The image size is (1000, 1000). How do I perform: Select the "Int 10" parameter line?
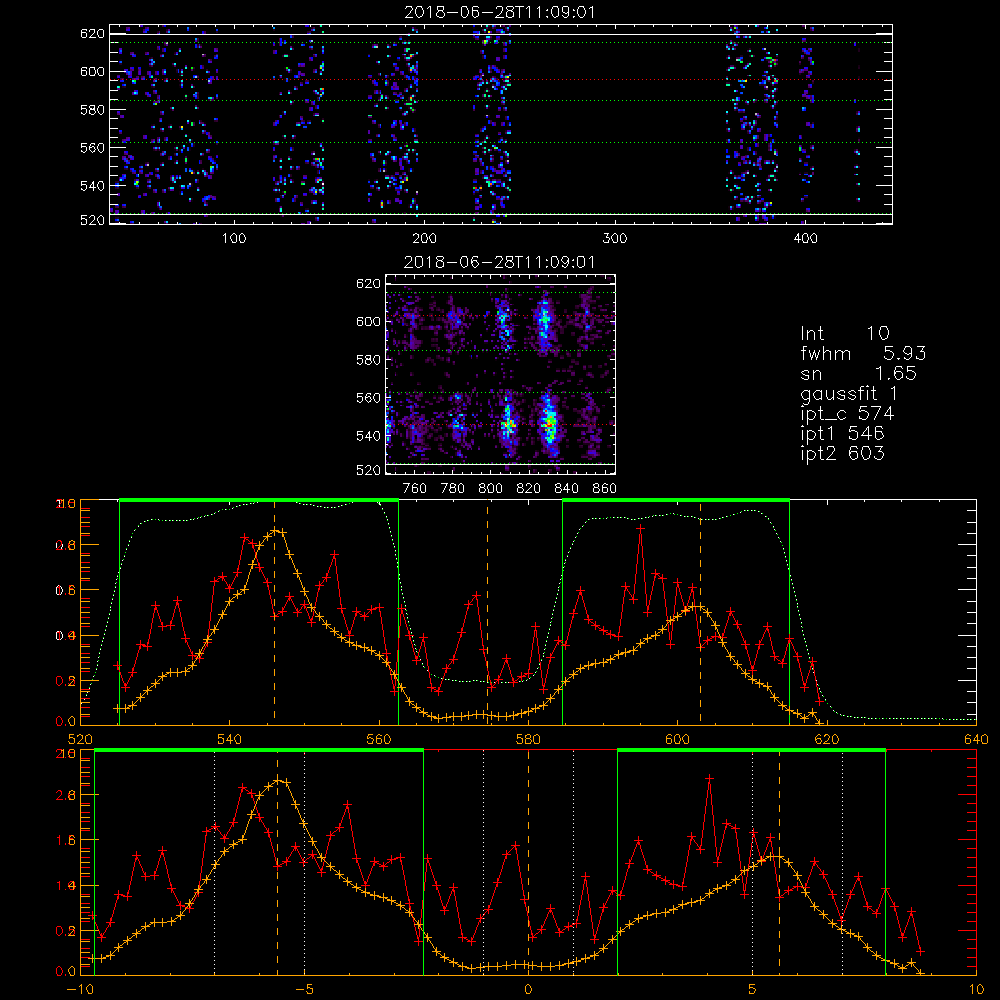tap(845, 333)
